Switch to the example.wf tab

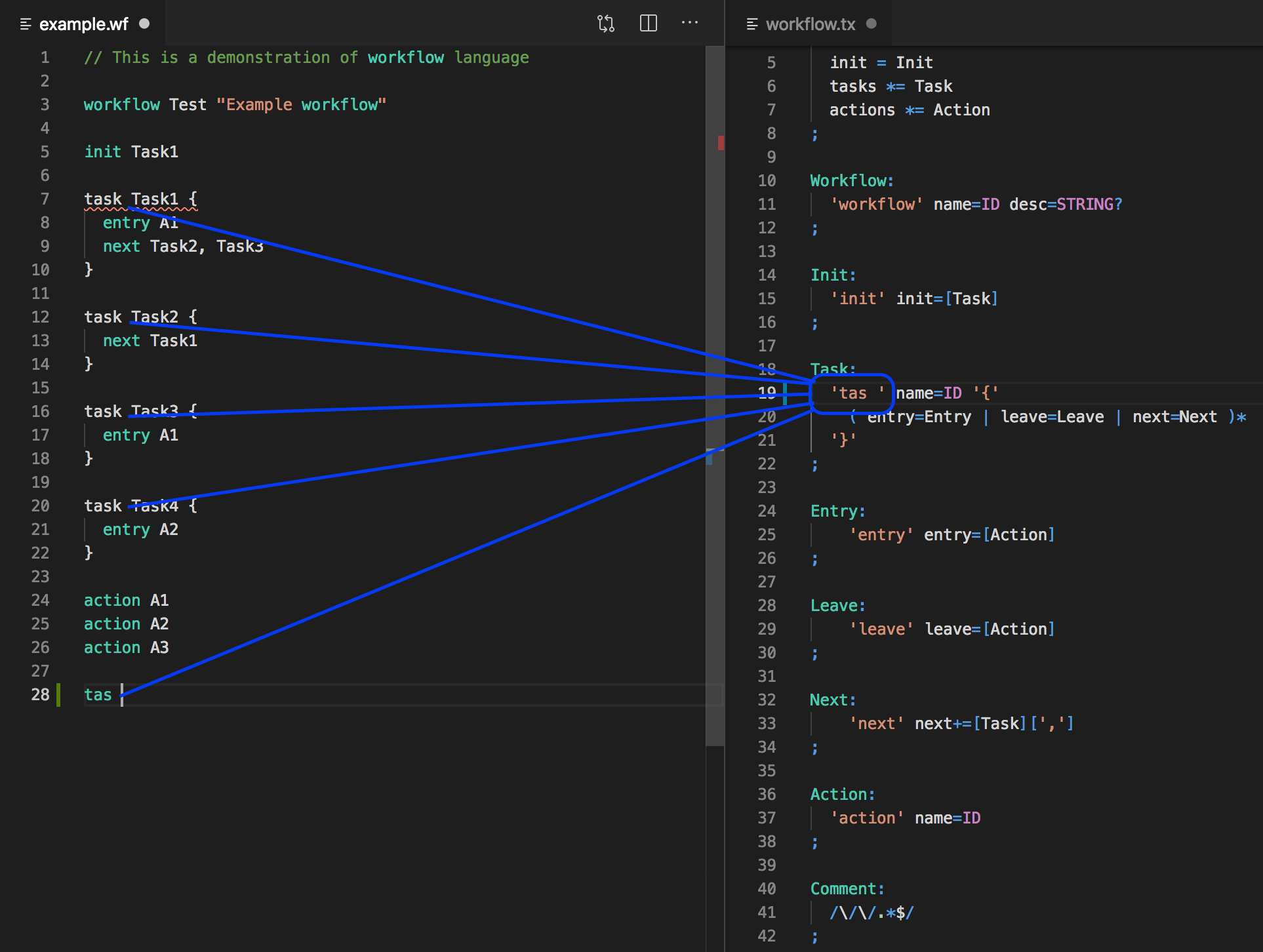[83, 24]
